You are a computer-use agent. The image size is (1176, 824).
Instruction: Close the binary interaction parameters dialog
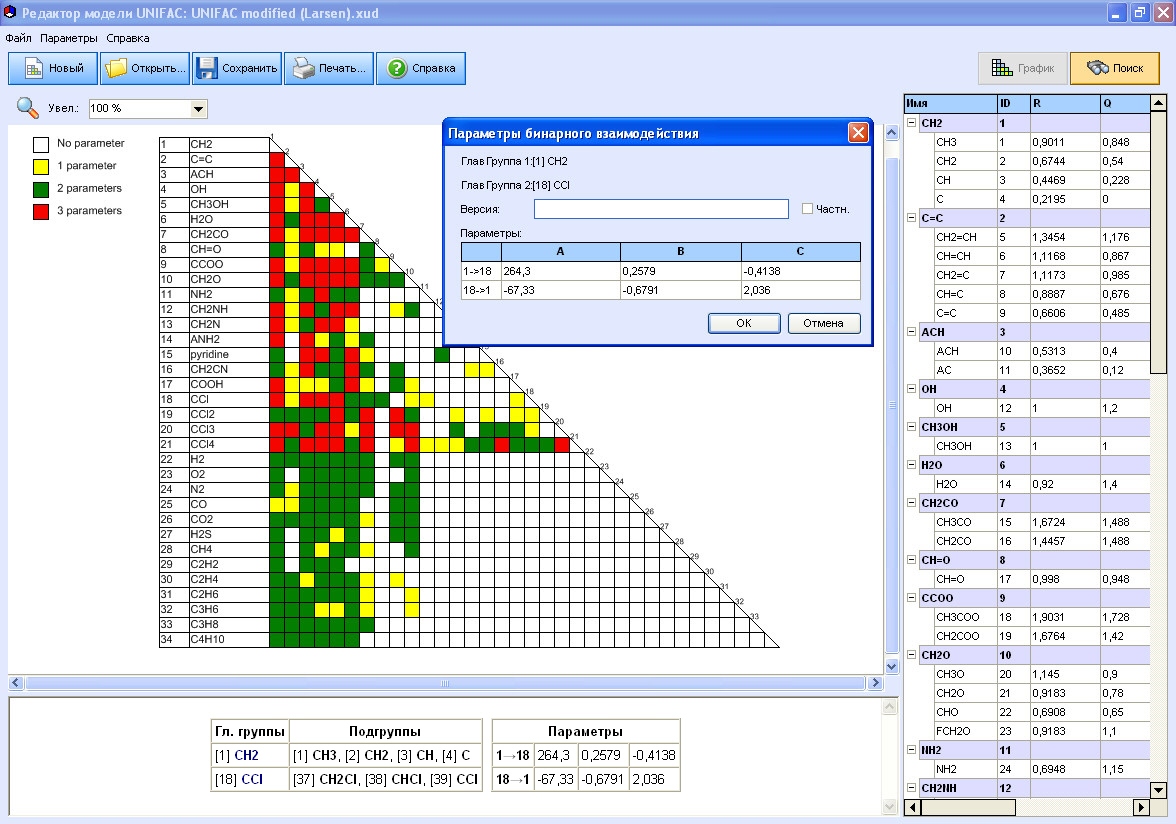click(x=858, y=133)
